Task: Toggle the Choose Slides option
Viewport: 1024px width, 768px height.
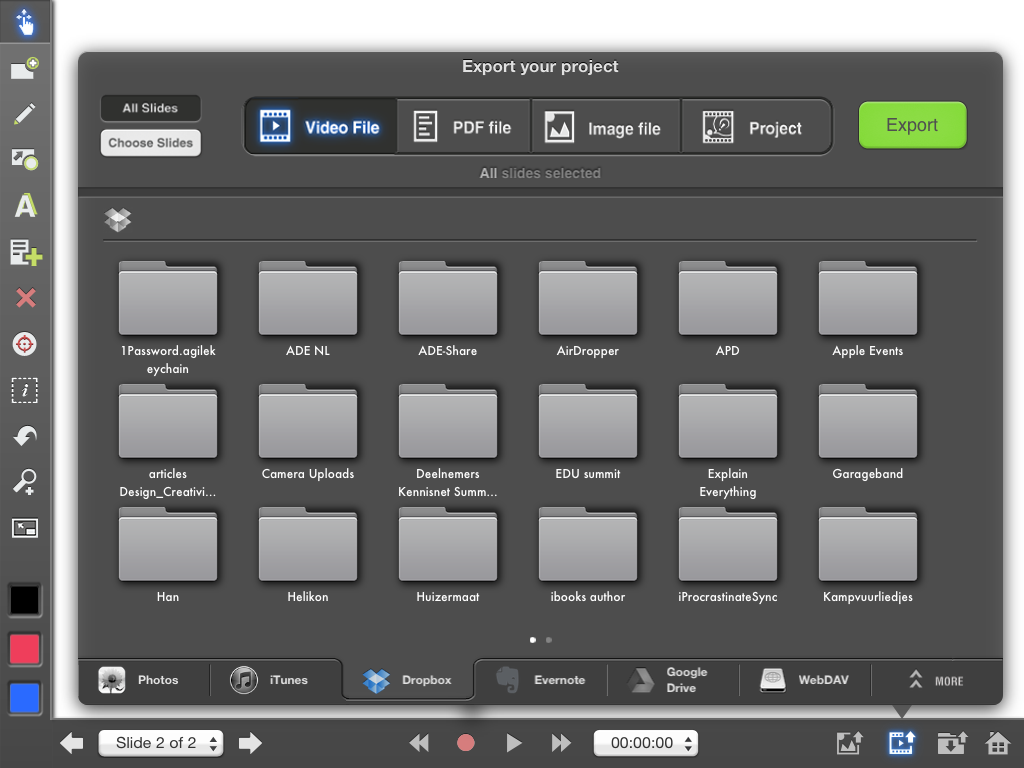Action: [x=151, y=143]
